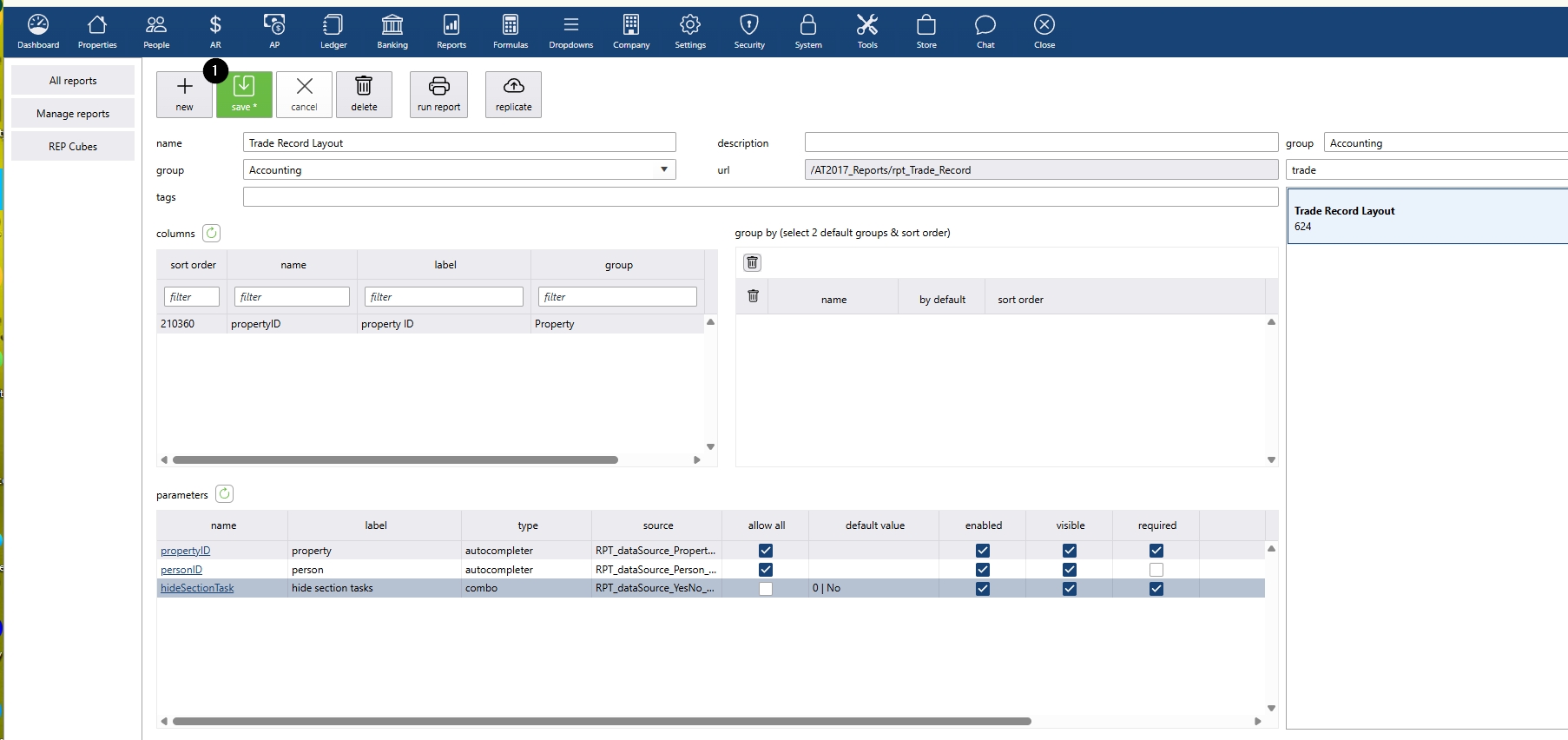
Task: Click the parameters horizontal scrollbar
Action: [602, 721]
